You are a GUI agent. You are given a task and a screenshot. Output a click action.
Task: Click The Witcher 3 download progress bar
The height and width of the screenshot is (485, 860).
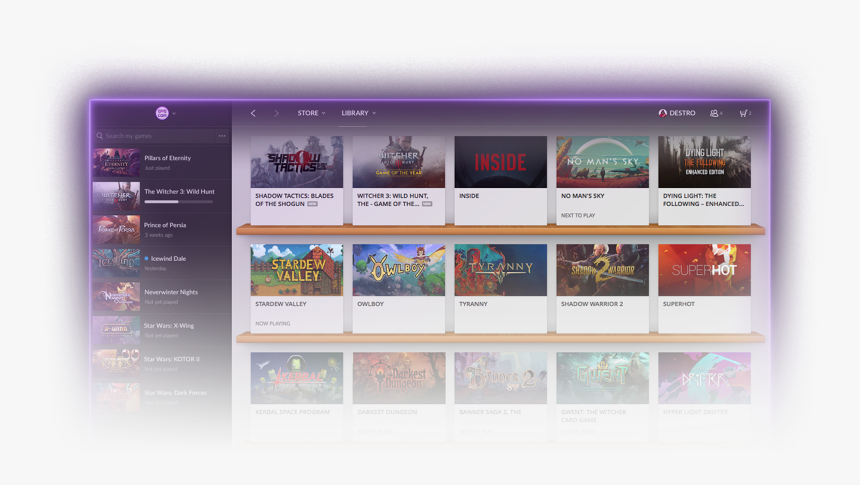coord(178,202)
